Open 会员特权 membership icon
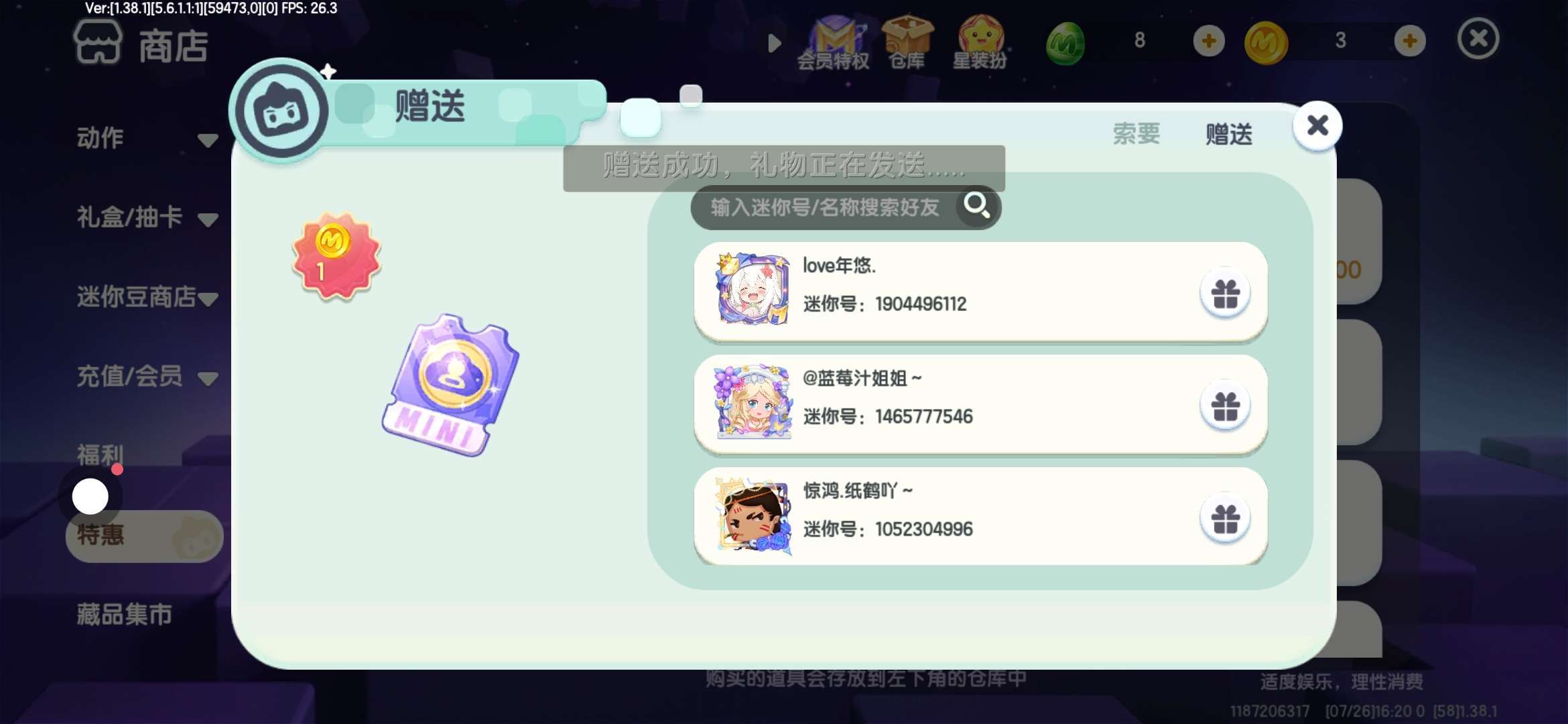Viewport: 1568px width, 724px height. tap(834, 44)
